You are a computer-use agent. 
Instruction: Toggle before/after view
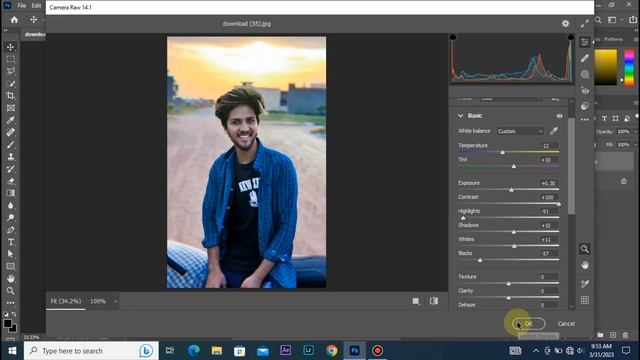(x=434, y=301)
